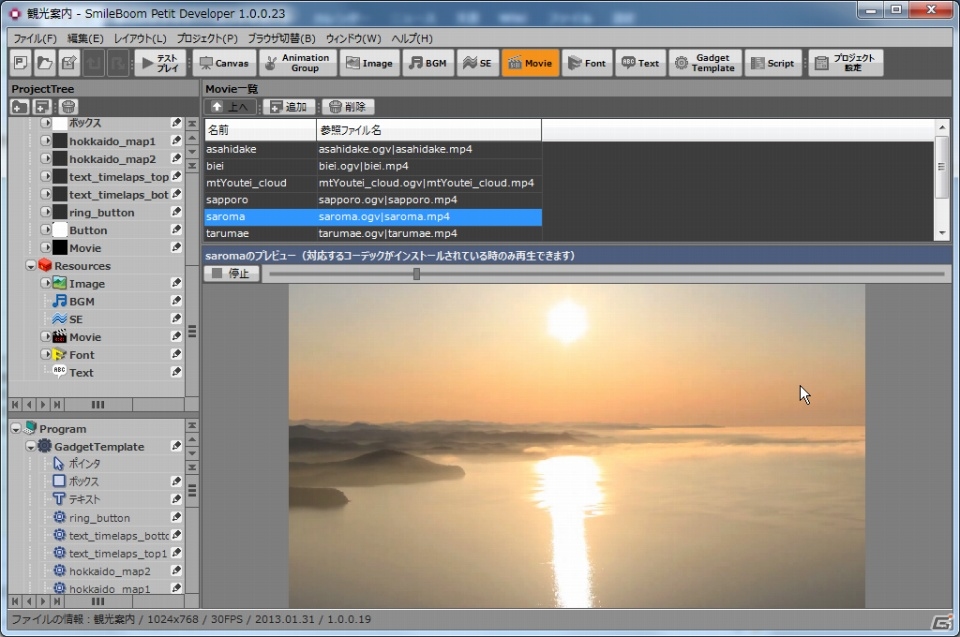The height and width of the screenshot is (637, 960).
Task: Click the saroma movie preview image
Action: click(577, 446)
